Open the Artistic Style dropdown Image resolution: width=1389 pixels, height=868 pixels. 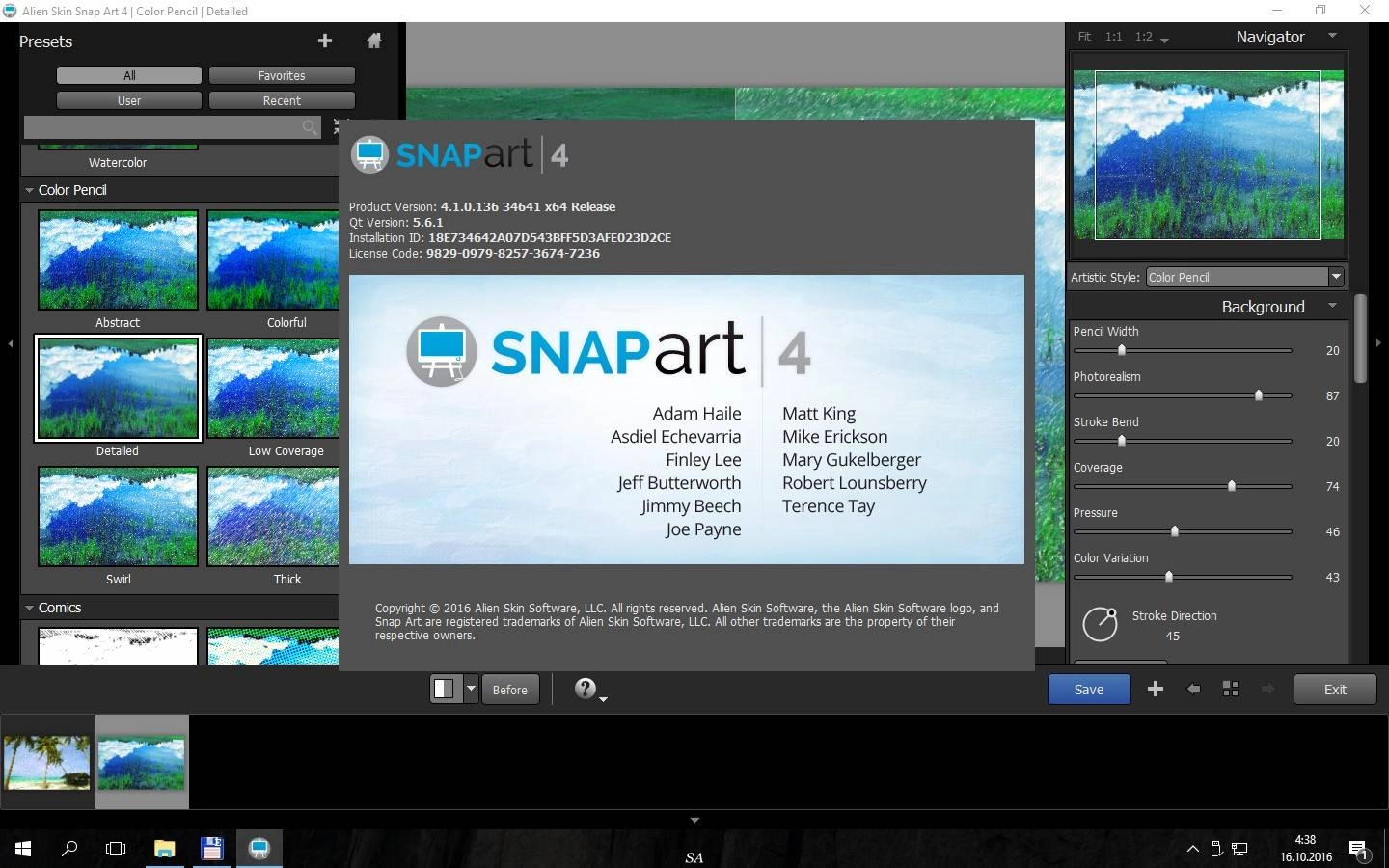pos(1245,277)
